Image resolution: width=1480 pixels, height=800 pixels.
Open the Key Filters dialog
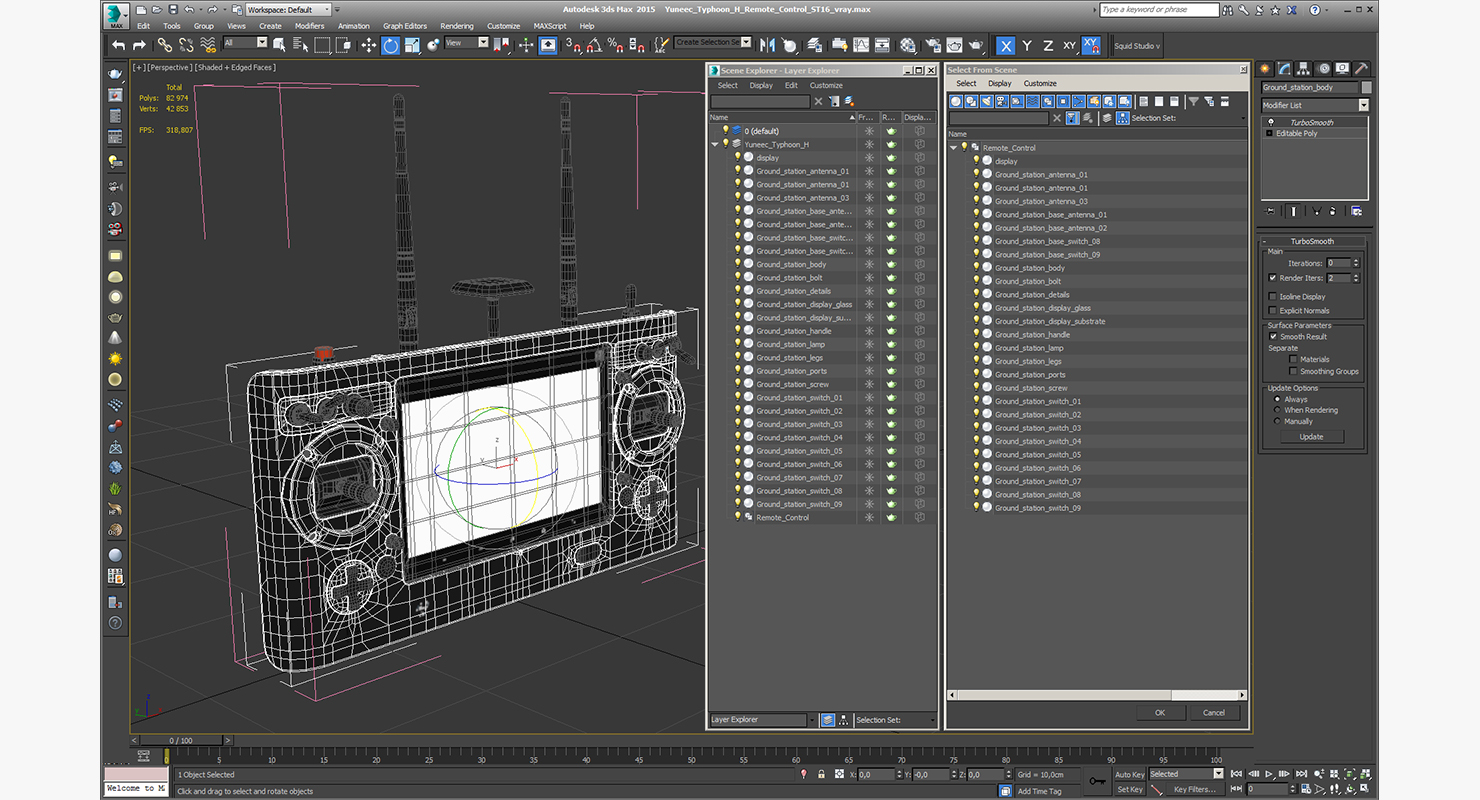1194,789
